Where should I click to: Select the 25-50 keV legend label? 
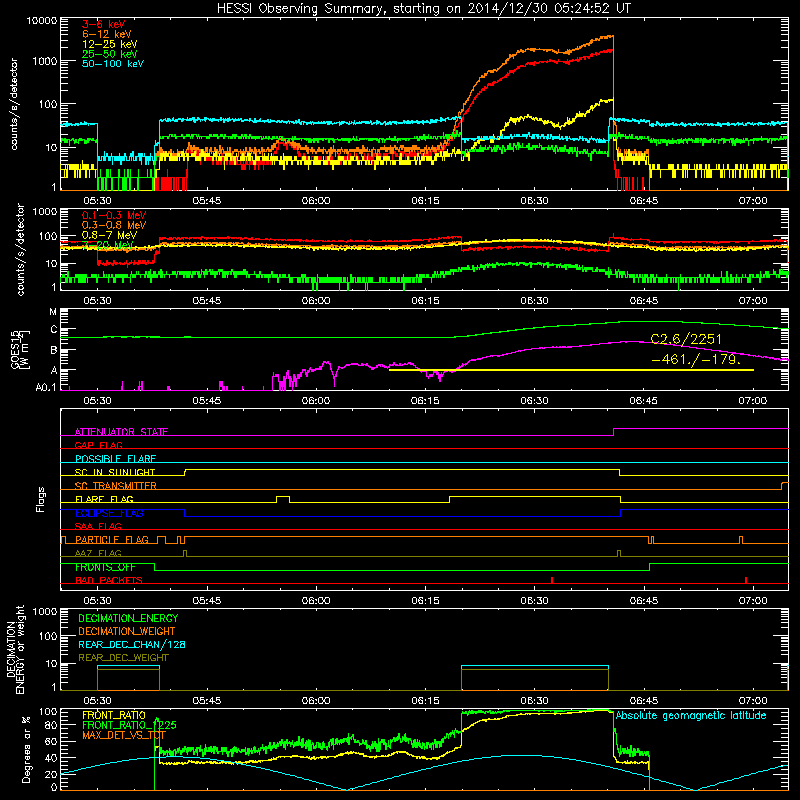point(110,54)
